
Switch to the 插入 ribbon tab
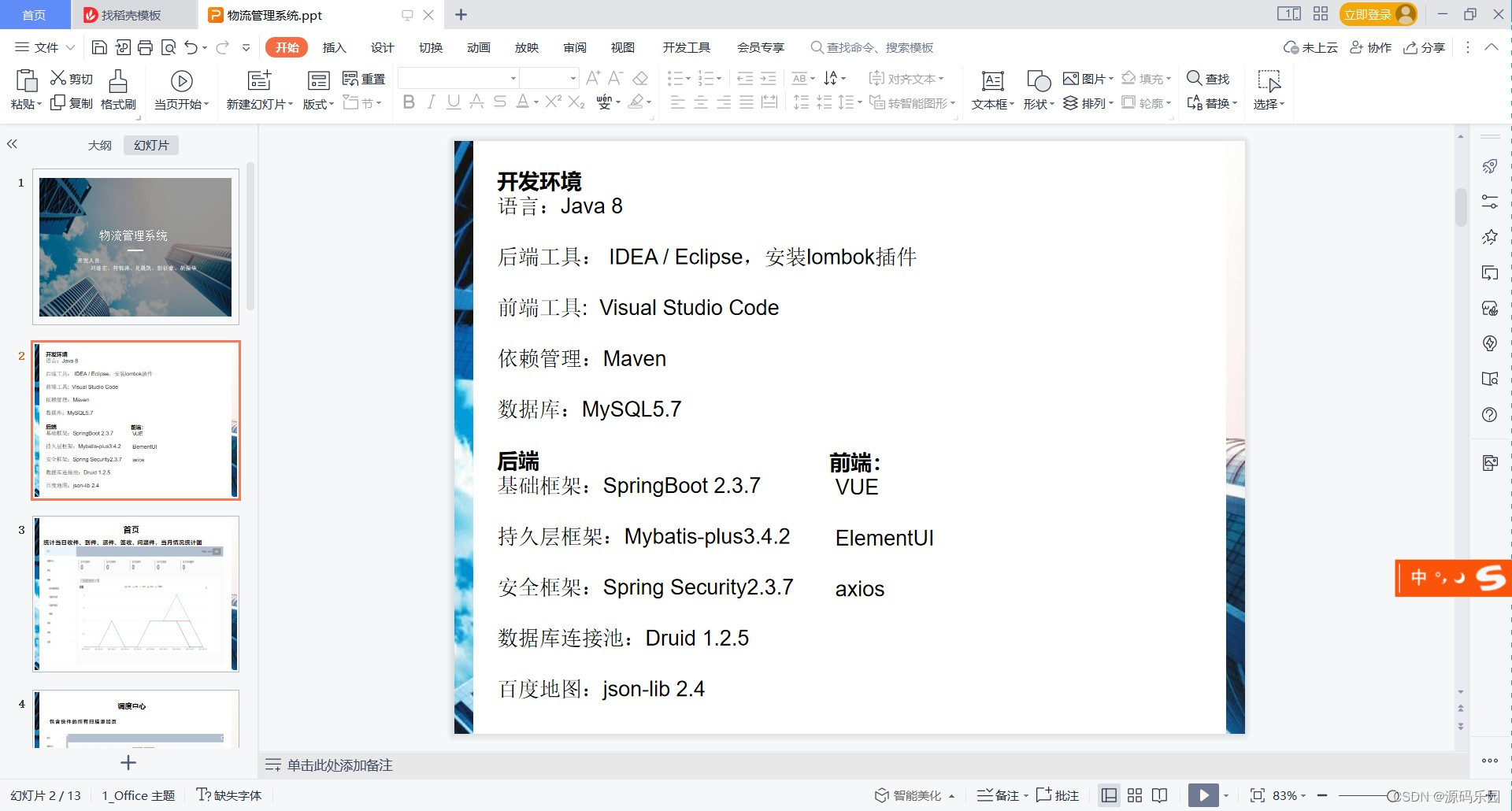coord(334,47)
